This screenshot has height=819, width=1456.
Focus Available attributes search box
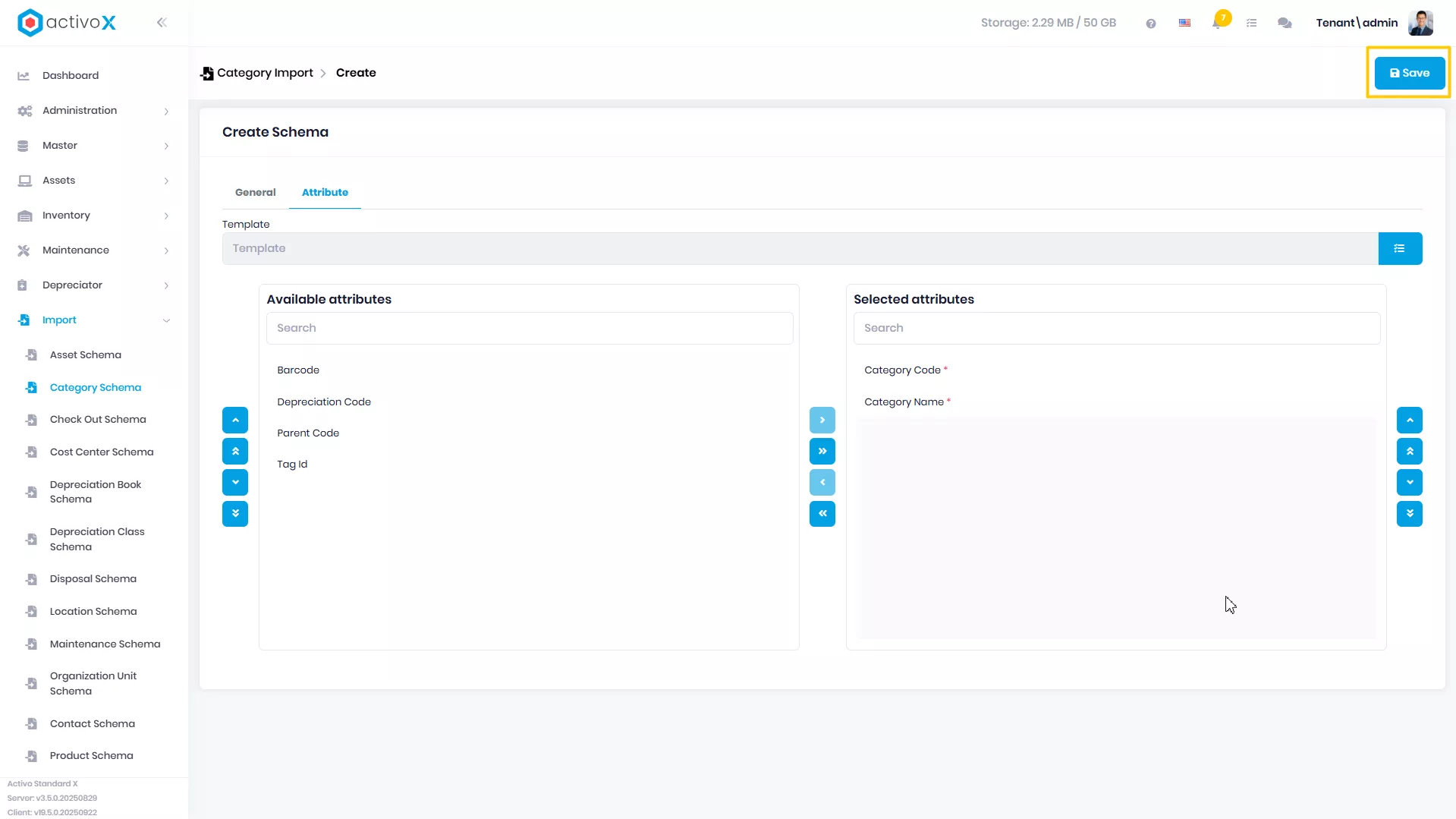click(530, 329)
